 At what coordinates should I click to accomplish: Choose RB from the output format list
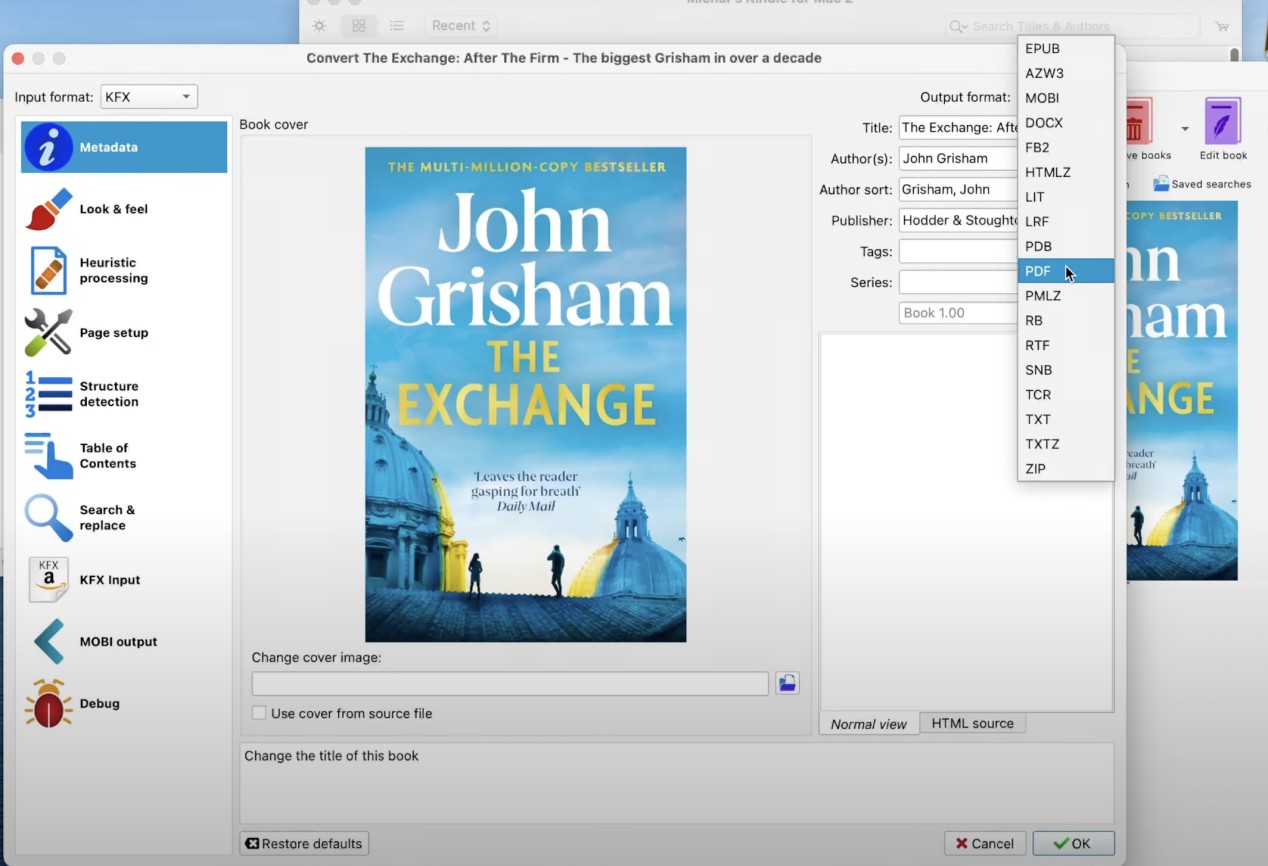1066,320
